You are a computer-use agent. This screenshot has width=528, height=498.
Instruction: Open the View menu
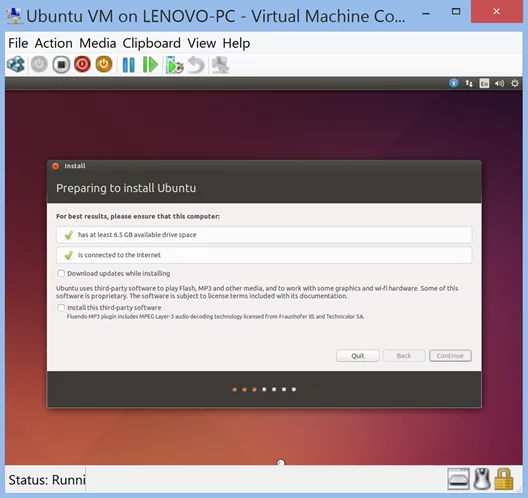coord(201,43)
